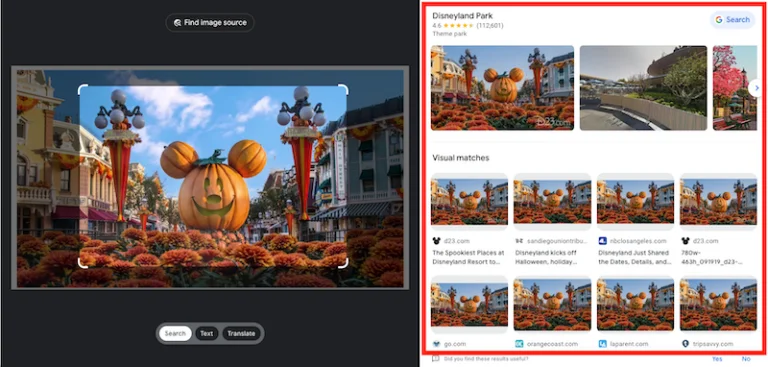This screenshot has height=367, width=768.
Task: Click the Theme park label
Action: 450,34
